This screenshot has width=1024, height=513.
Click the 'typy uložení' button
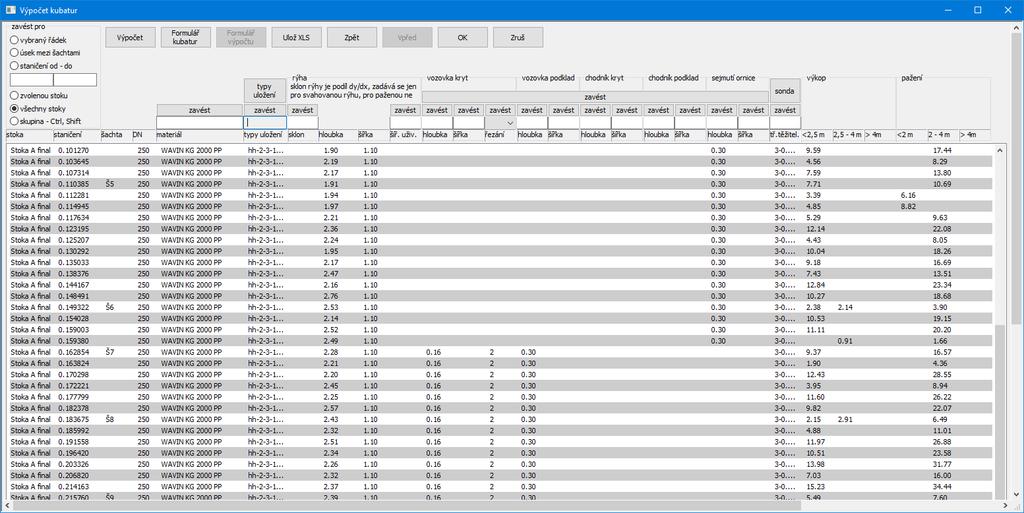pyautogui.click(x=264, y=91)
